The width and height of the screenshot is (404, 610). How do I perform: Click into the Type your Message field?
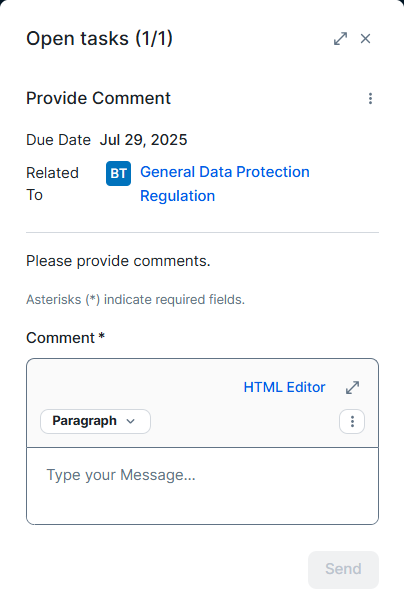tap(202, 486)
